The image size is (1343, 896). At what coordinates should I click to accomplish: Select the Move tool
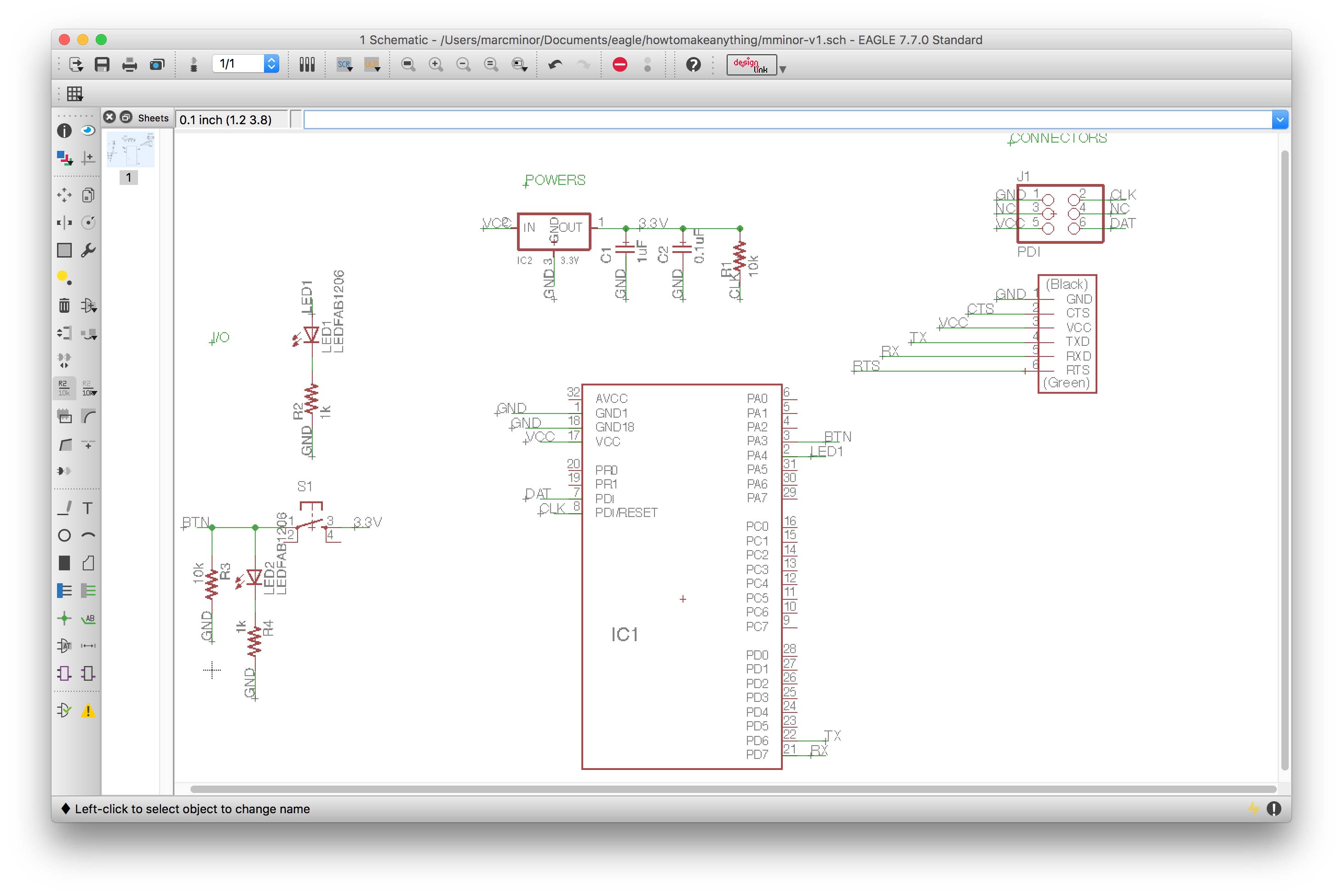click(x=64, y=195)
